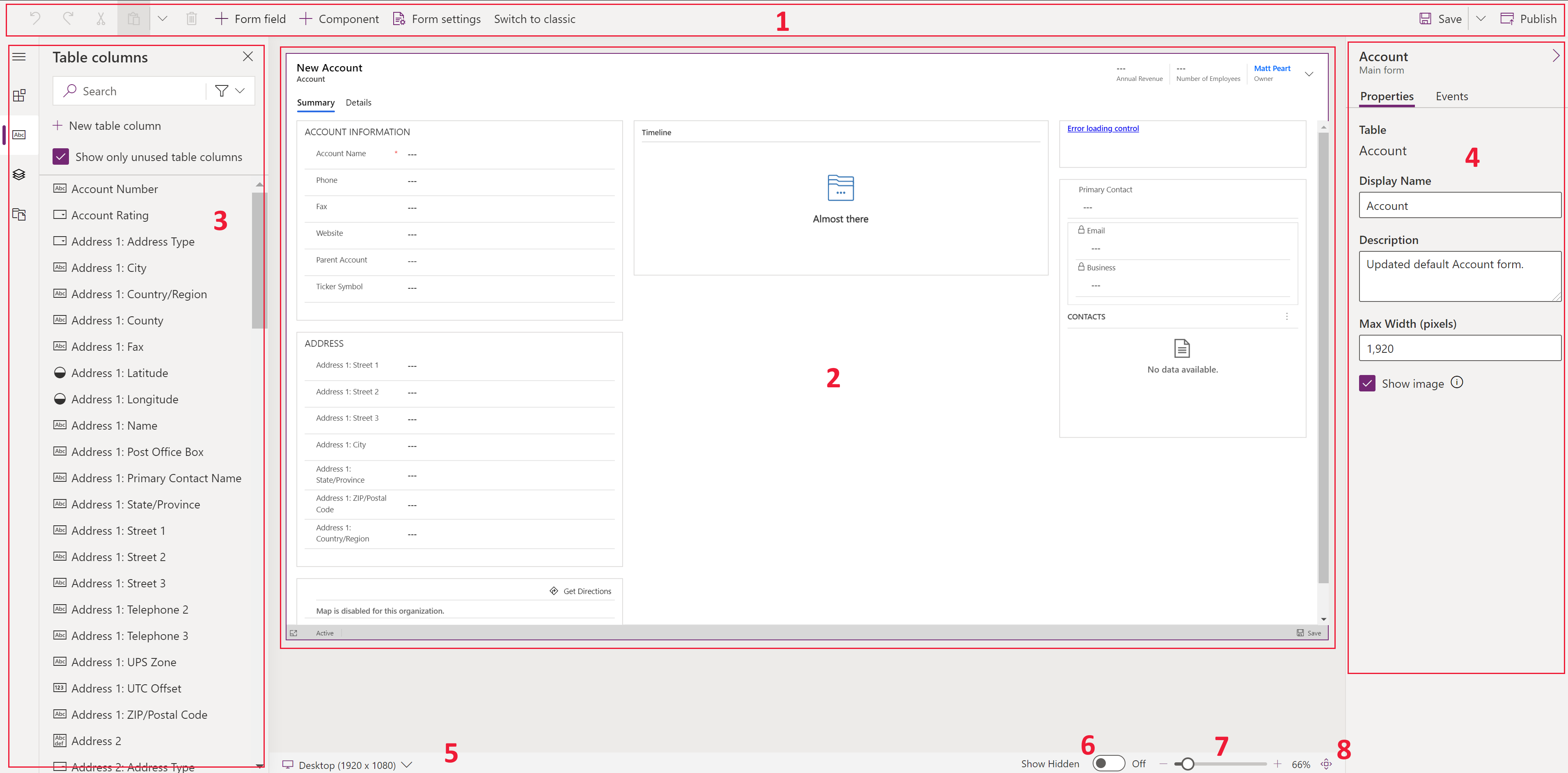Viewport: 1568px width, 773px height.
Task: Switch to the Events tab in properties
Action: coord(1452,96)
